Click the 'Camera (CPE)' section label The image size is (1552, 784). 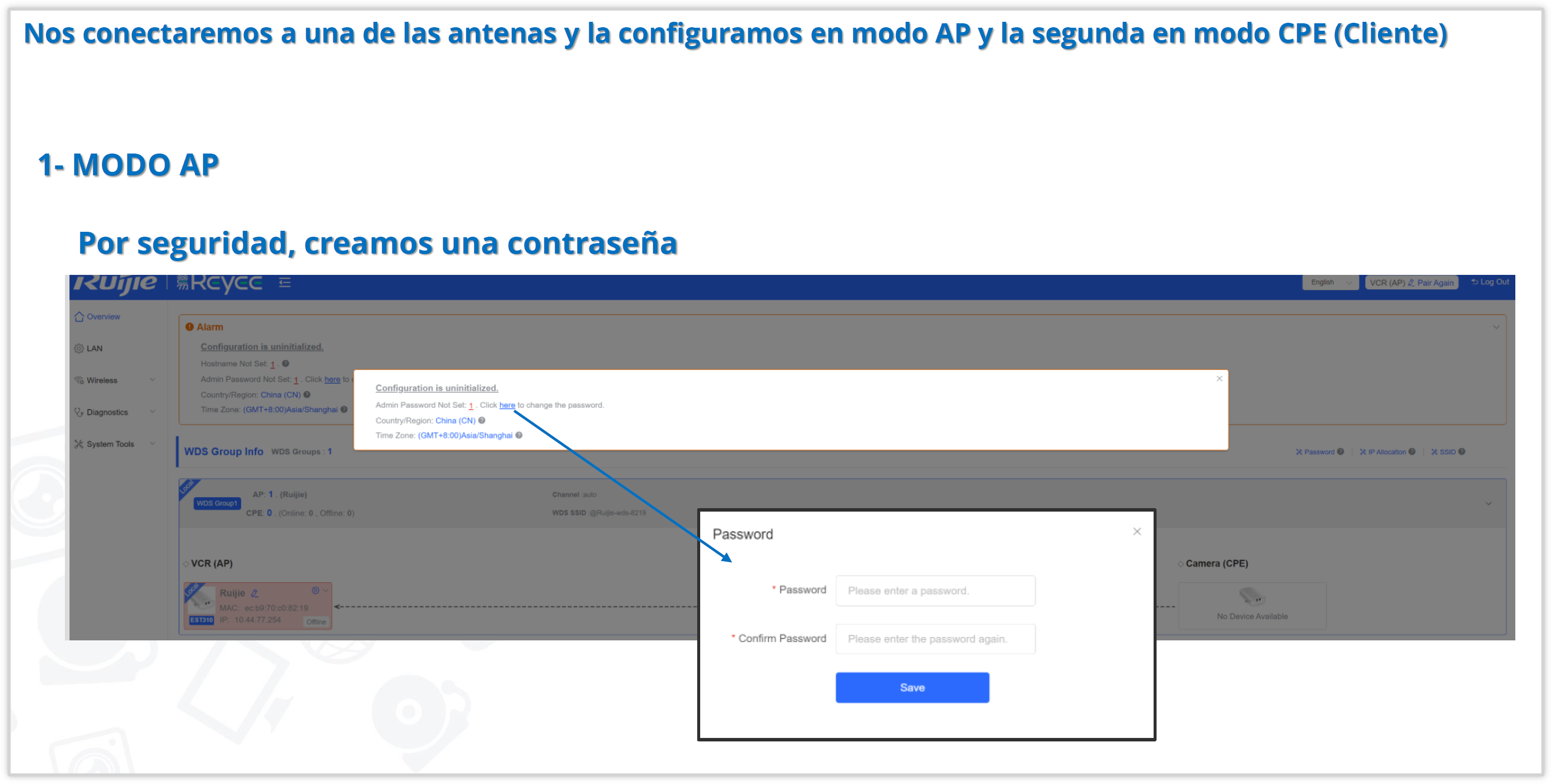click(x=1217, y=564)
